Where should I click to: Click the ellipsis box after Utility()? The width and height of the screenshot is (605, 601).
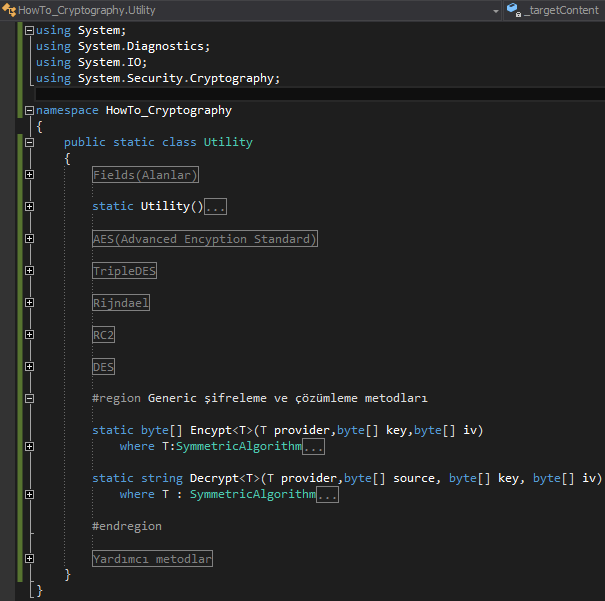click(215, 207)
